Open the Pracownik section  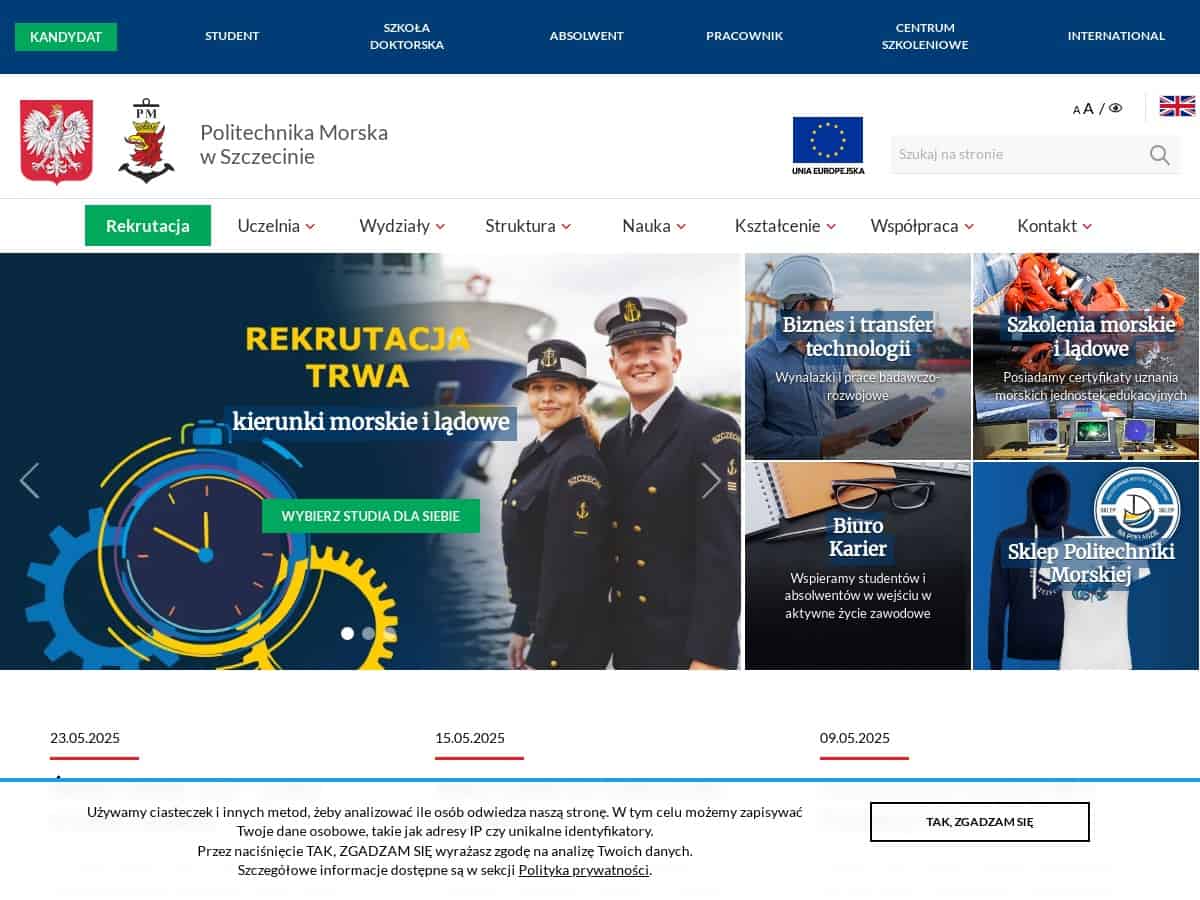(744, 36)
